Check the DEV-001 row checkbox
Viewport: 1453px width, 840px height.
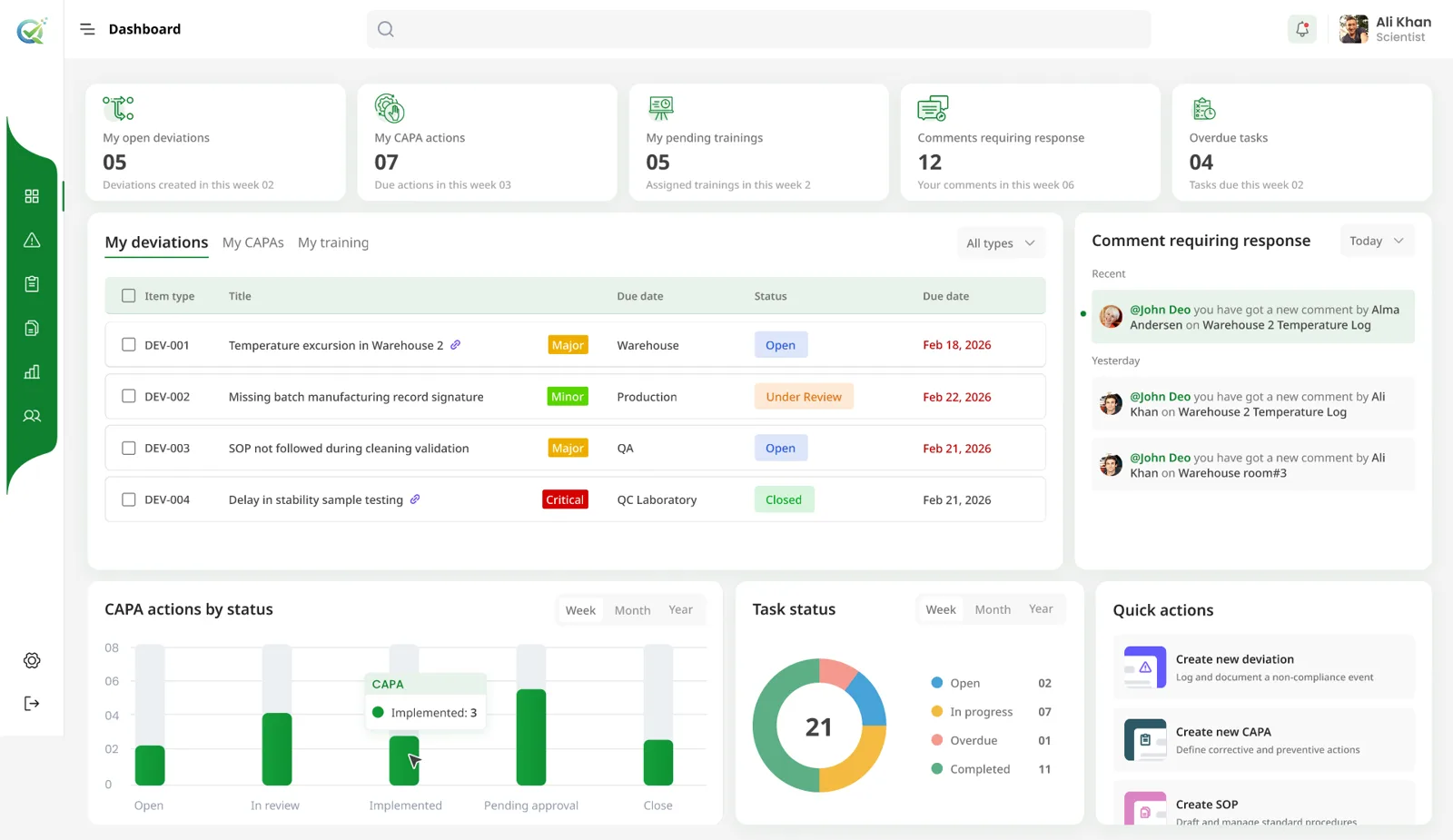click(x=129, y=345)
